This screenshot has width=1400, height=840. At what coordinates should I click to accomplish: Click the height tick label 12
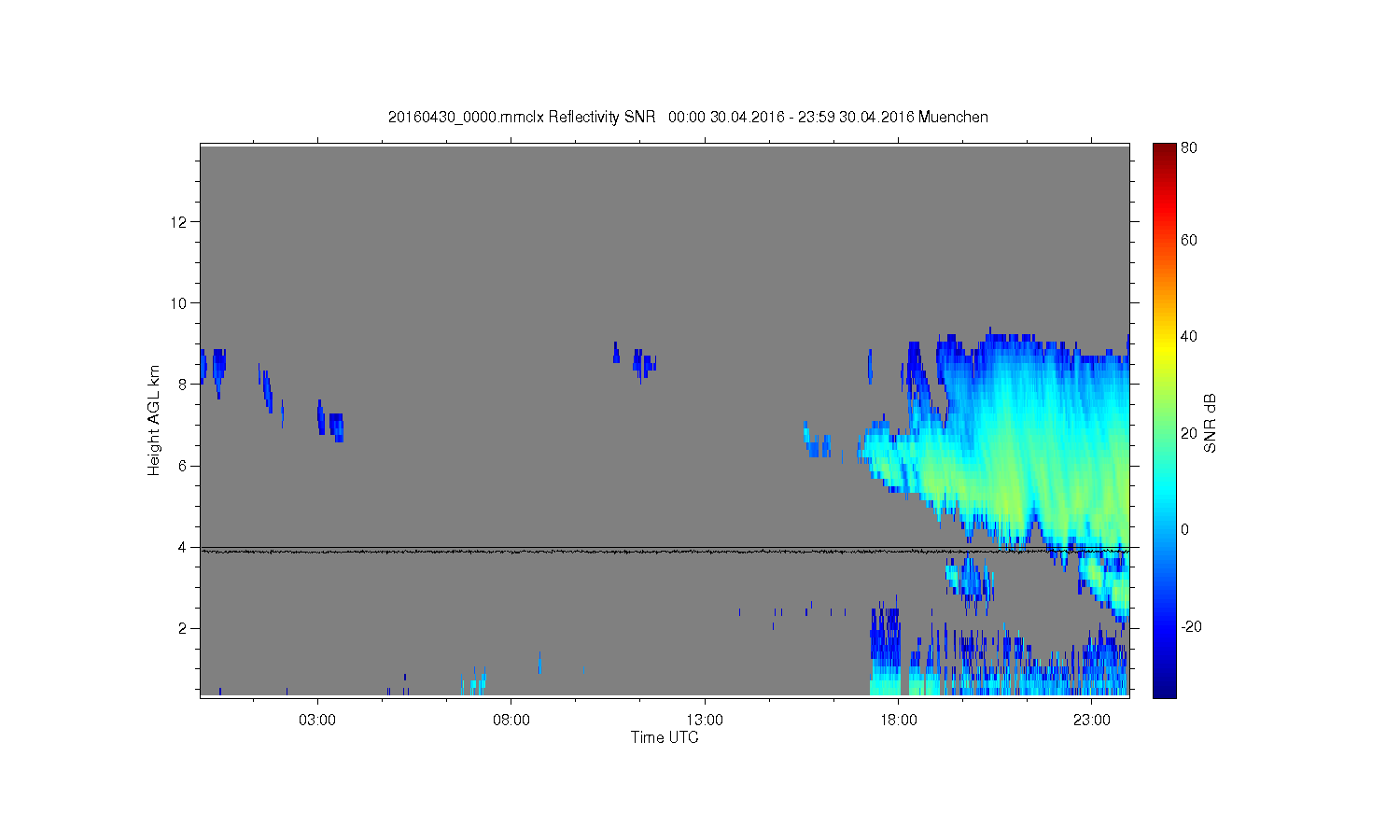[181, 221]
